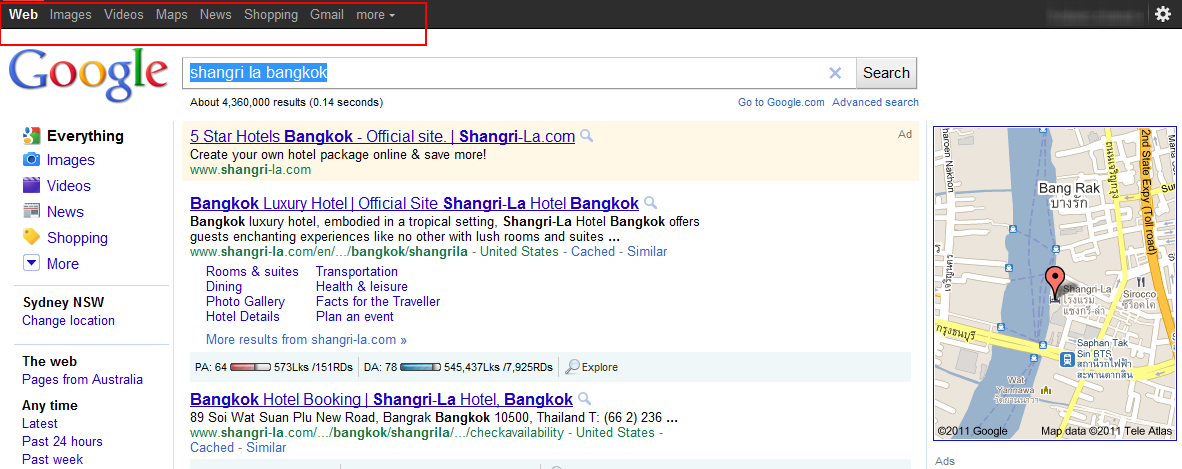Open Shopping in the top bar
The height and width of the screenshot is (469, 1182).
271,14
